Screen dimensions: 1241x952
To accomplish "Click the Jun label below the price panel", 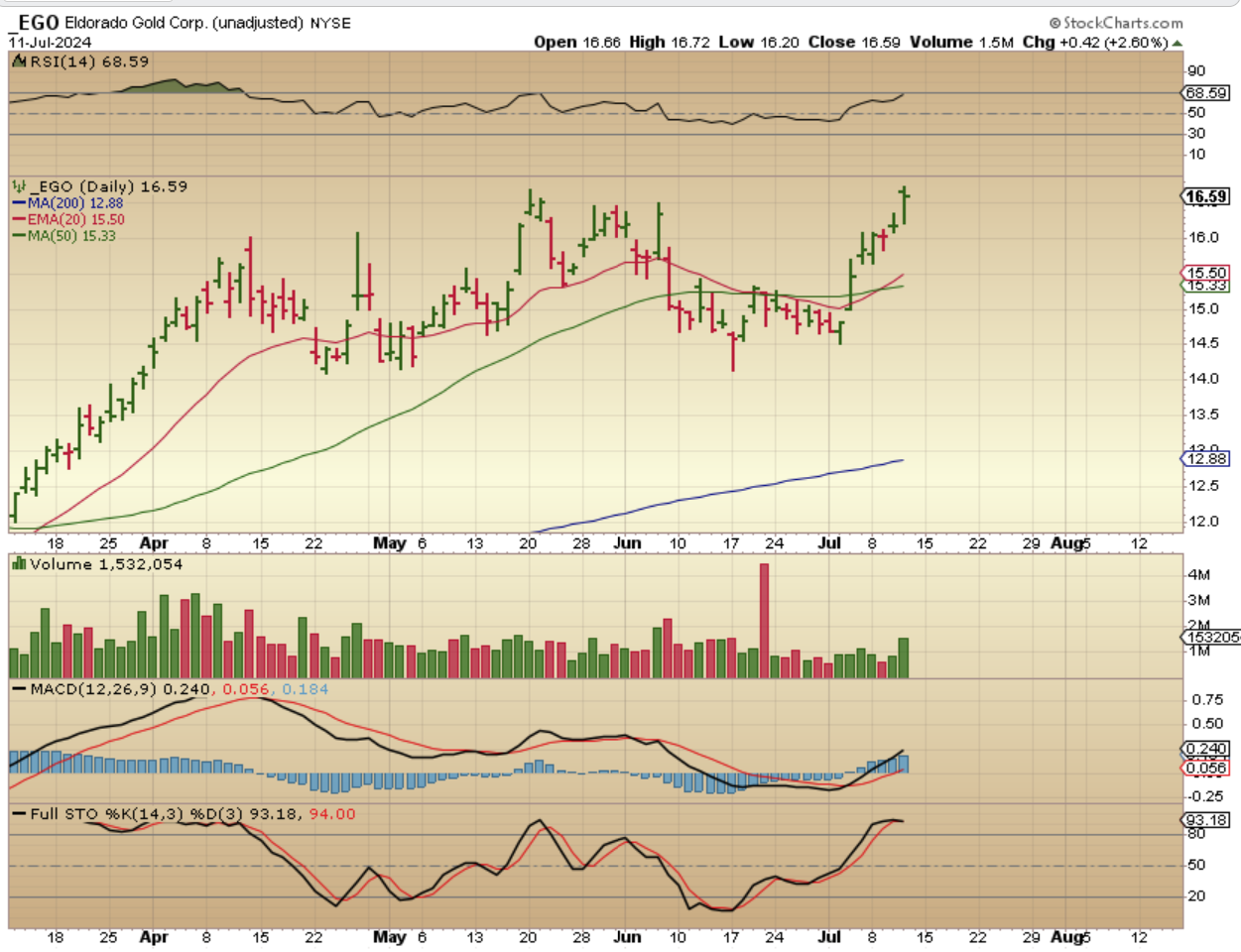I will (x=627, y=542).
